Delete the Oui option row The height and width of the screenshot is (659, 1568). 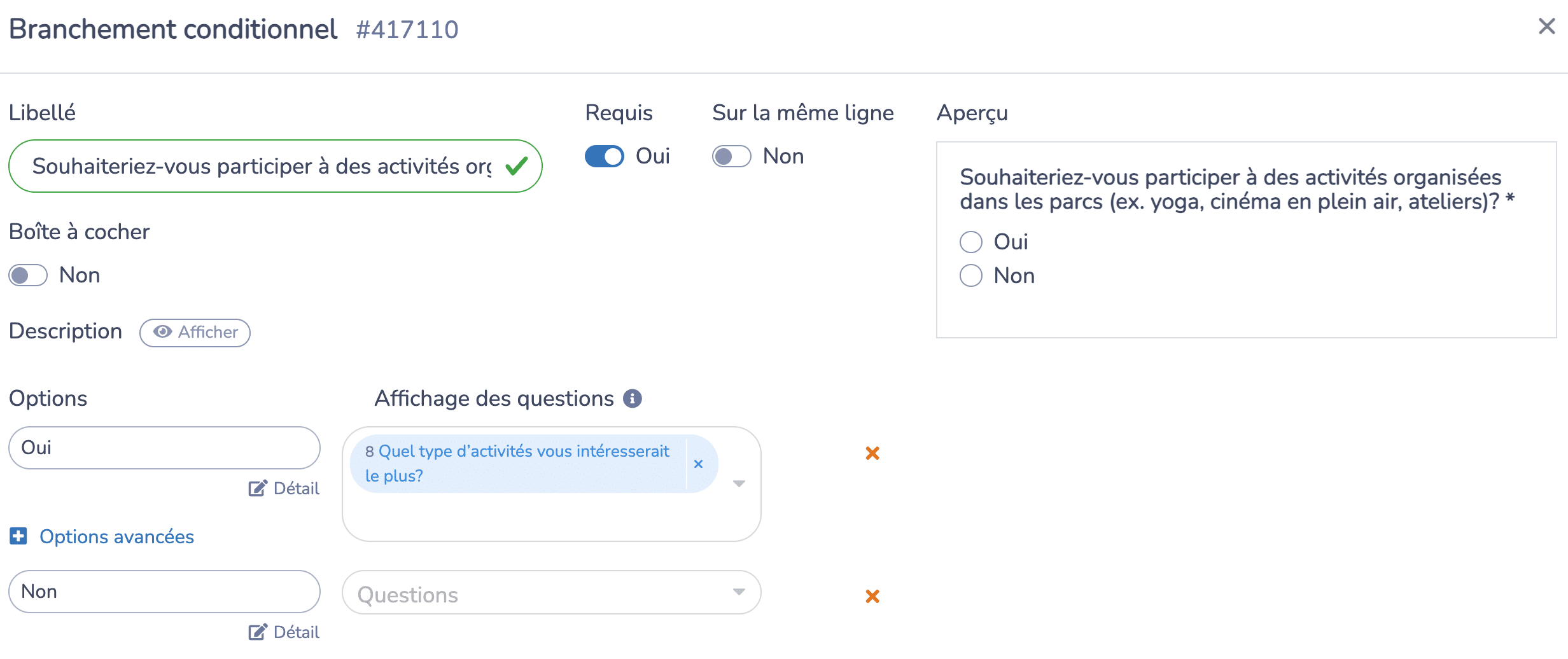pyautogui.click(x=872, y=453)
